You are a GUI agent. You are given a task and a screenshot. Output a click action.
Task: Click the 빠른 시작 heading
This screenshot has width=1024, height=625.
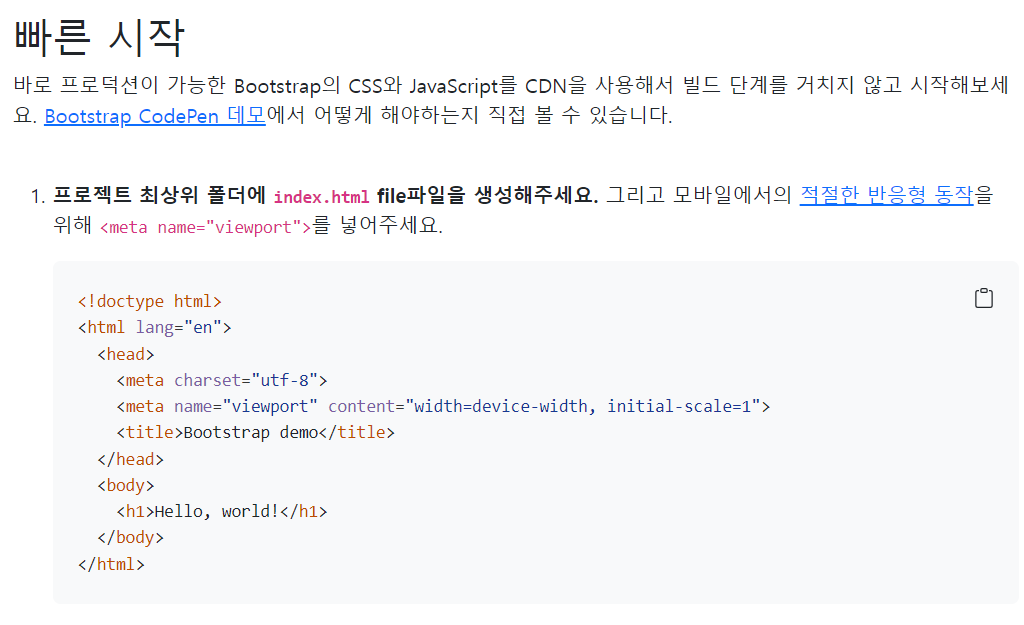tap(99, 36)
